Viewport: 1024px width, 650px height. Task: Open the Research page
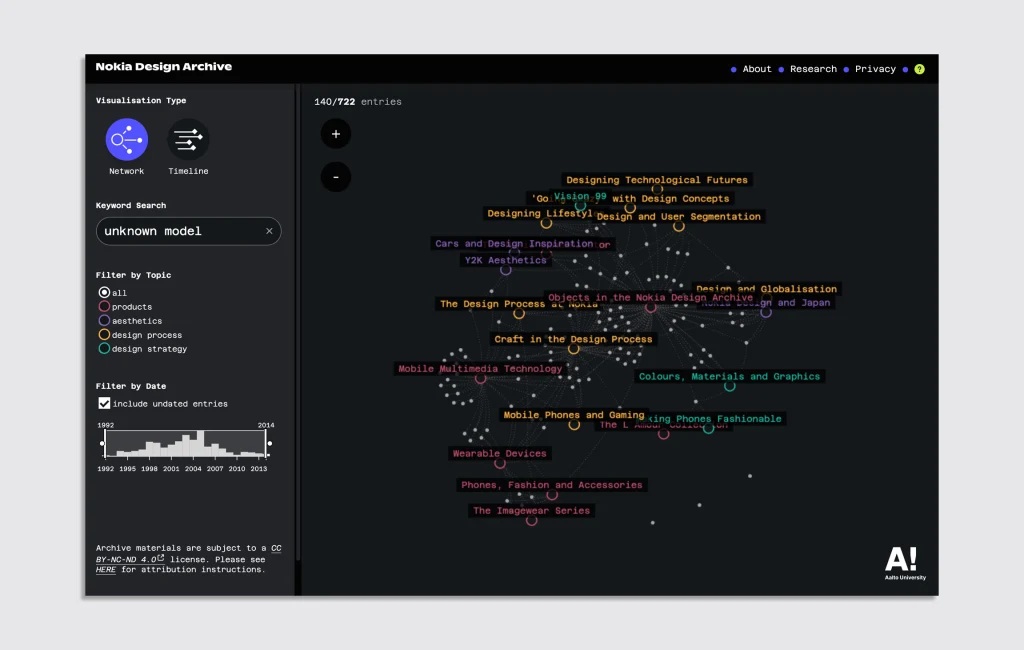pos(813,69)
